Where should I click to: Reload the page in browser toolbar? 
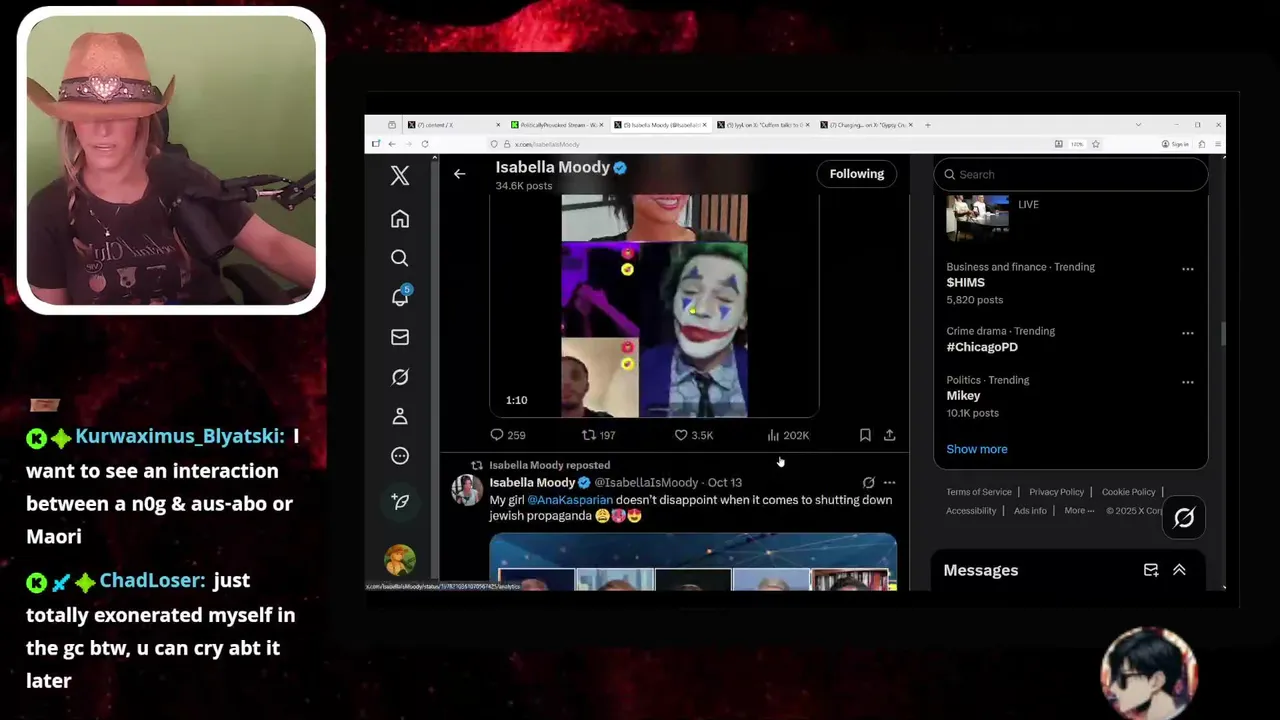tap(425, 144)
